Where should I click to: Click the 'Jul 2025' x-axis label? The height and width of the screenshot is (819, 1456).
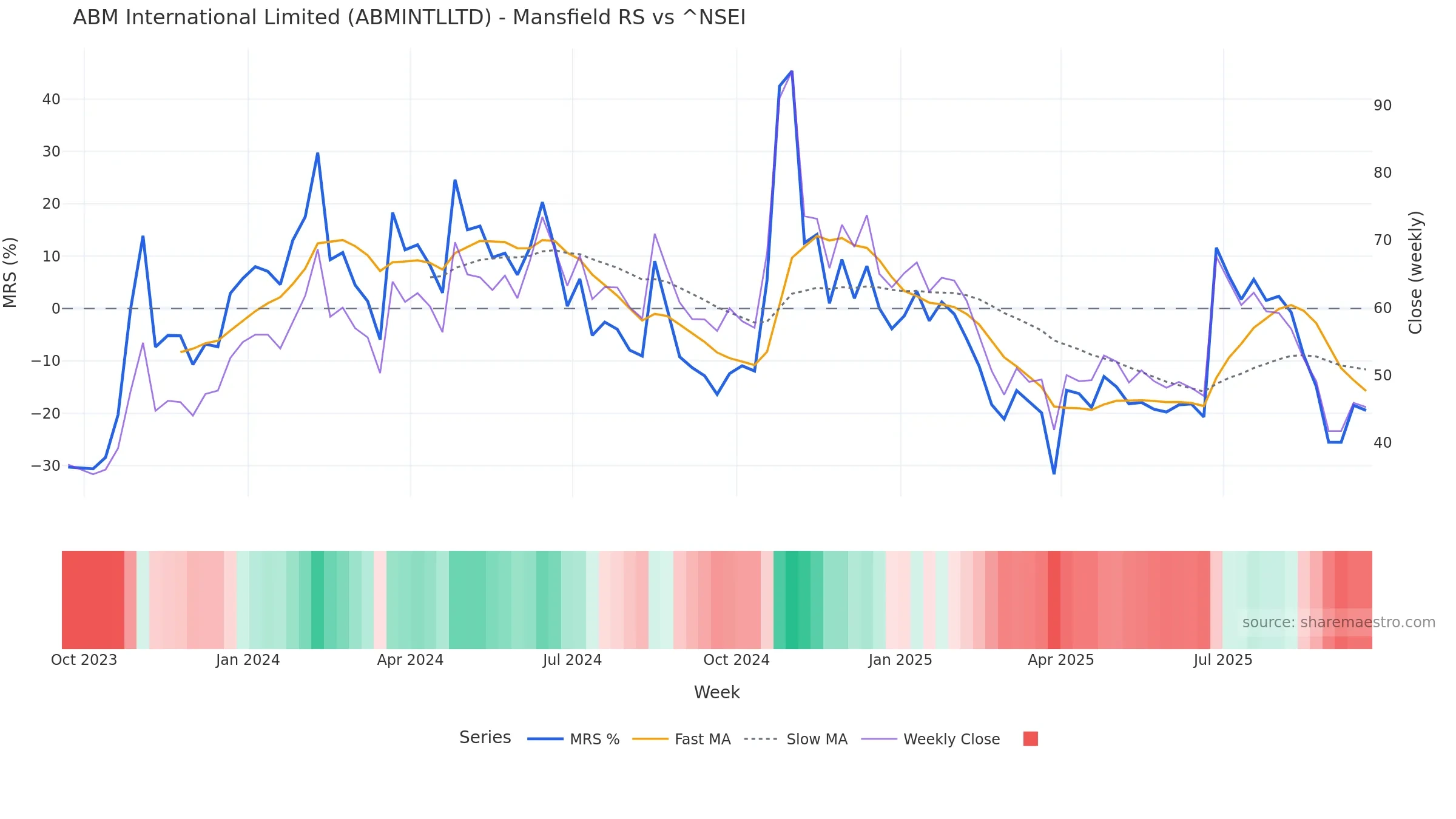click(x=1223, y=659)
